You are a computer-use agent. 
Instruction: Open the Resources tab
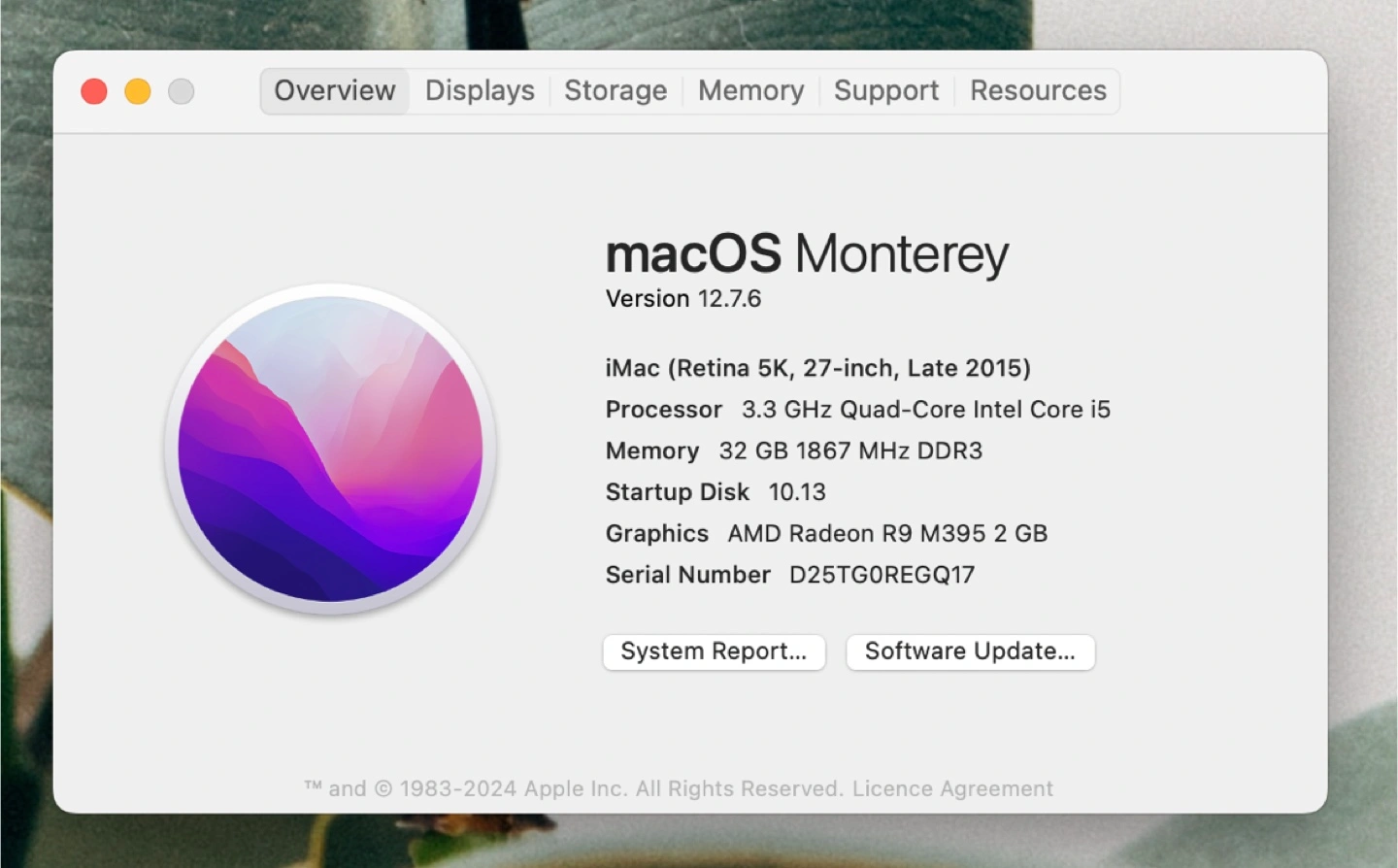[1038, 91]
